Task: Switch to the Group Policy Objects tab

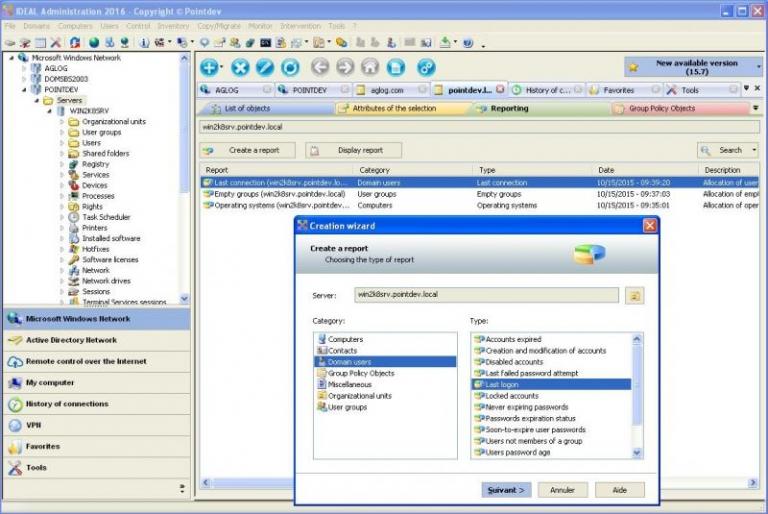Action: point(661,108)
